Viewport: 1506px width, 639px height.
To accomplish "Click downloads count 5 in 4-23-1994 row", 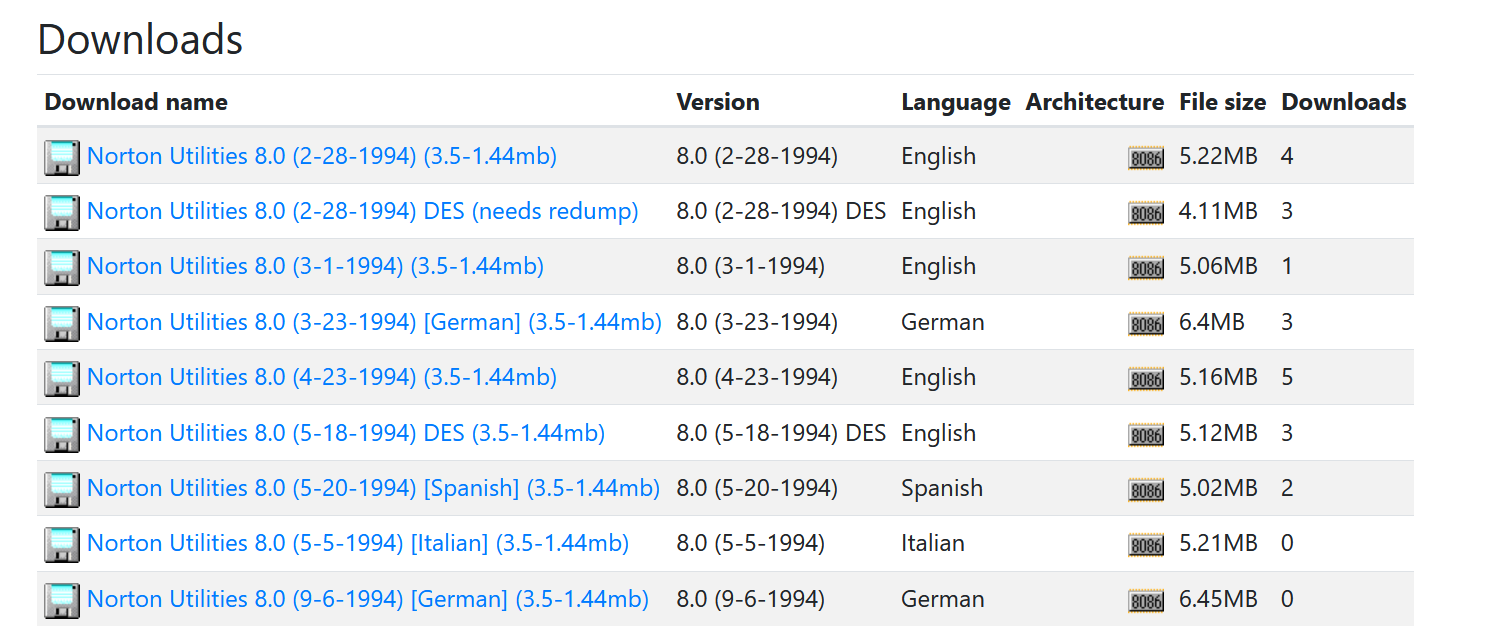I will pos(1287,377).
